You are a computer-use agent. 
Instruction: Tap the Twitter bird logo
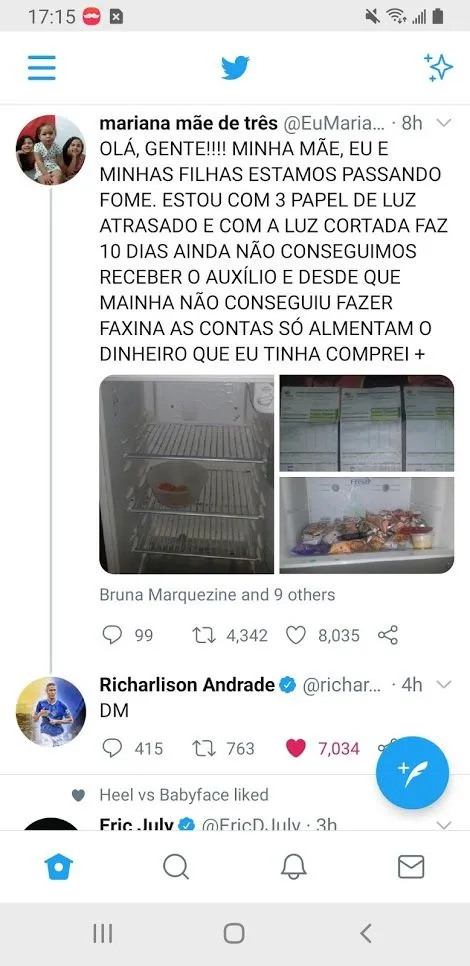click(235, 68)
